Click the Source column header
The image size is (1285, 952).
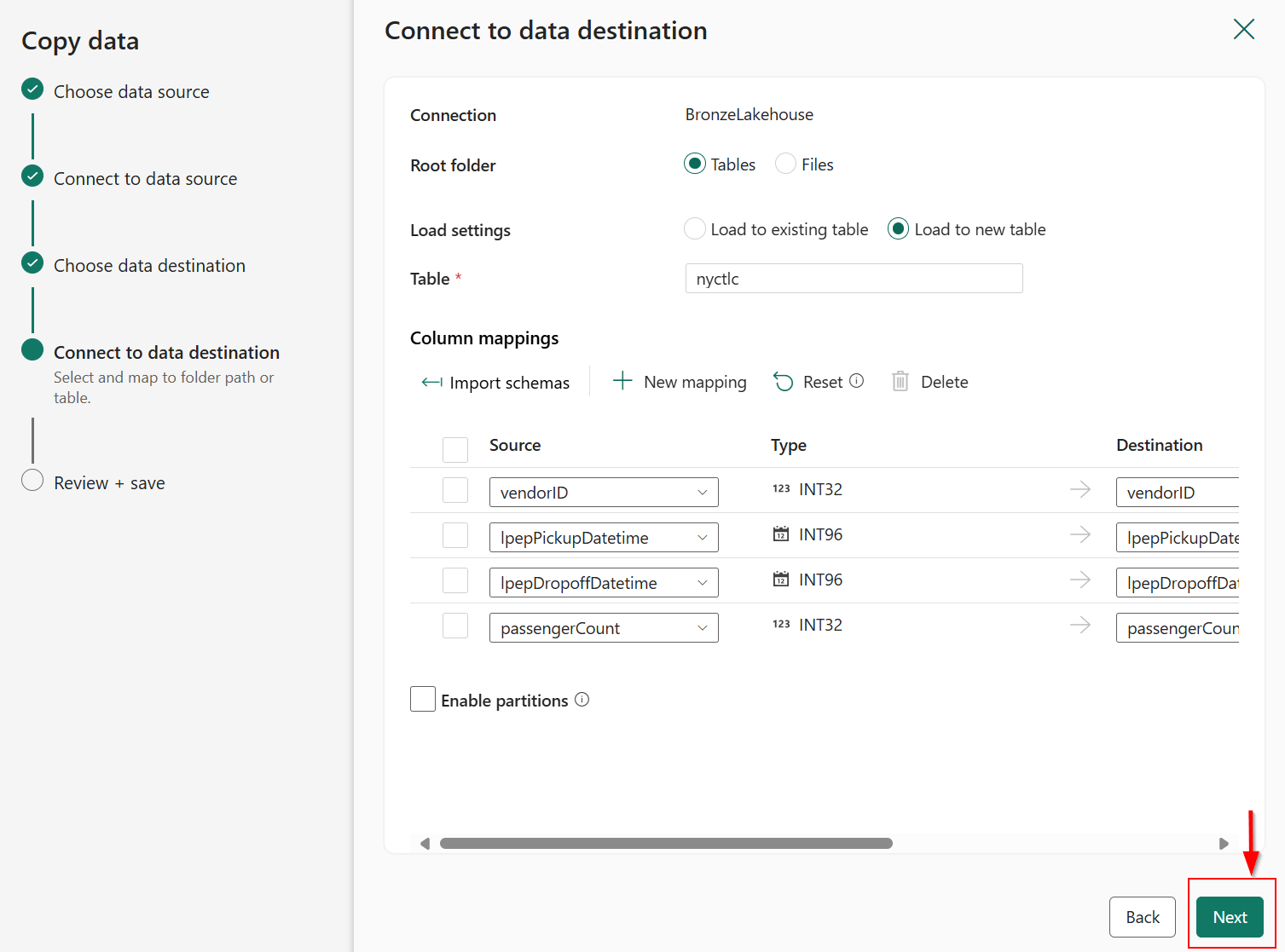coord(515,445)
